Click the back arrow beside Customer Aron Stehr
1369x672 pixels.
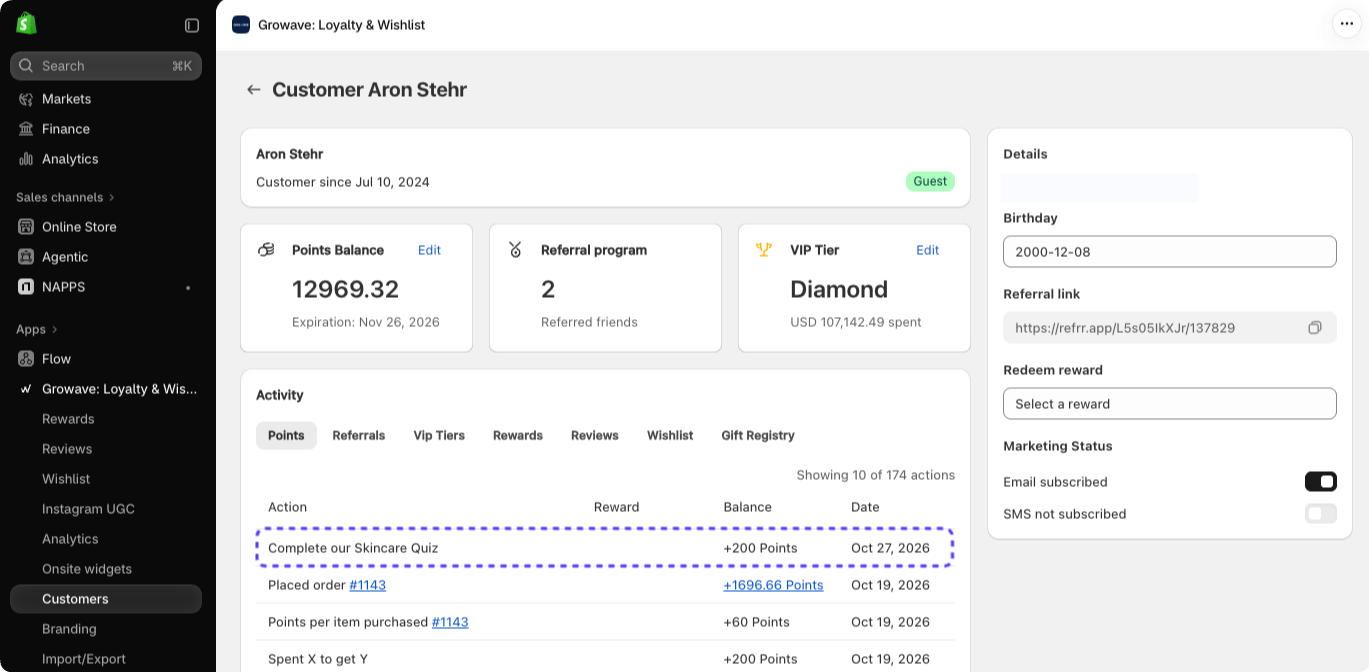[254, 90]
